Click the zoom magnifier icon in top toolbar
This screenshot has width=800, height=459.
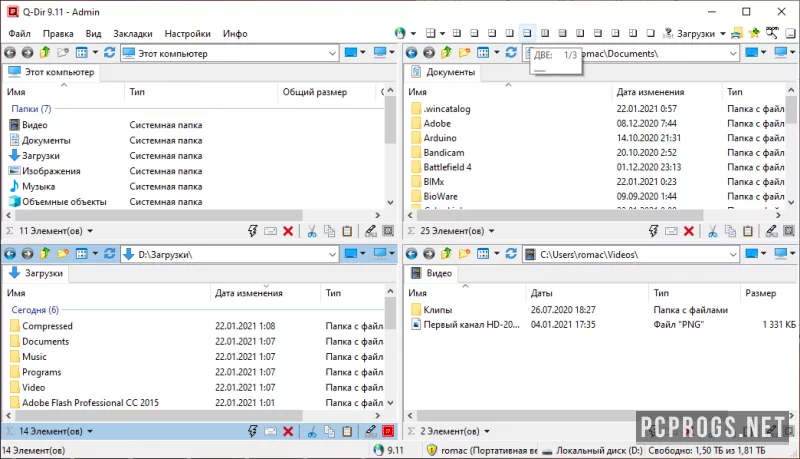click(772, 33)
